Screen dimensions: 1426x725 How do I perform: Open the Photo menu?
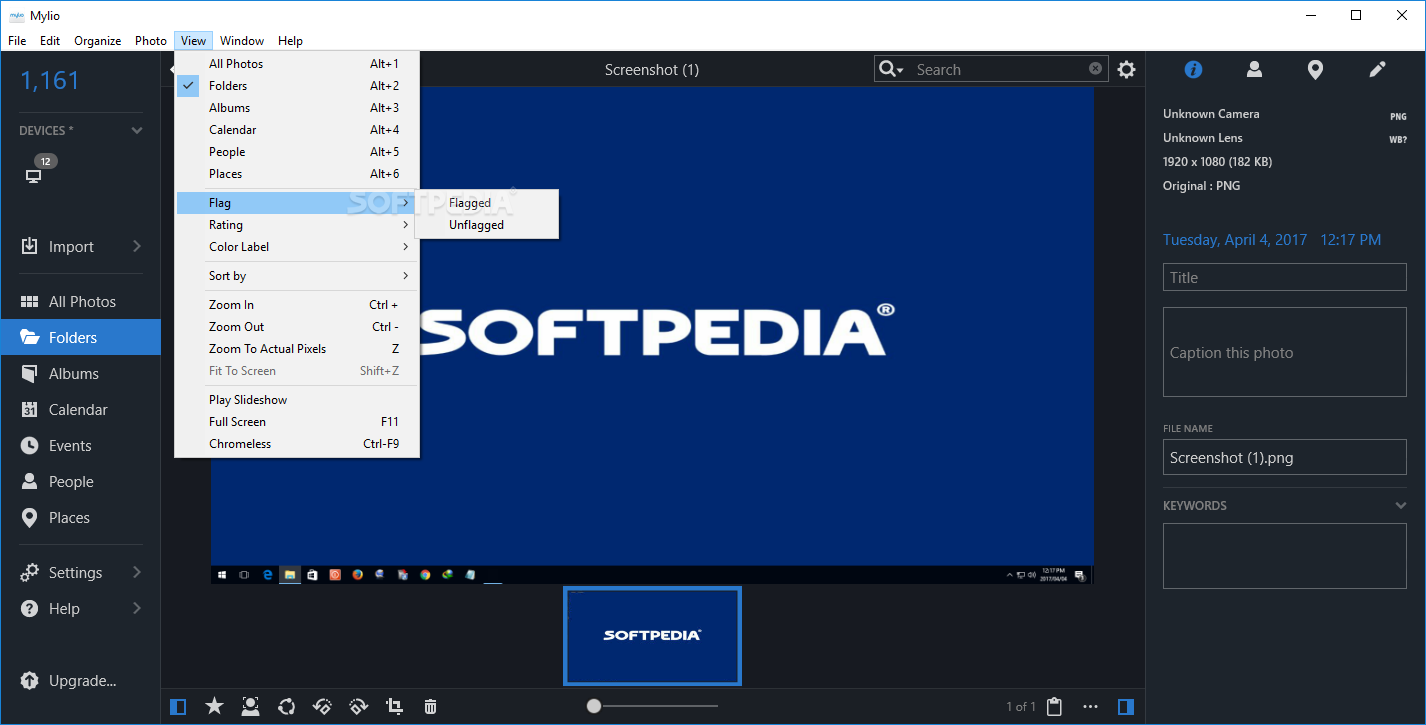pyautogui.click(x=151, y=41)
